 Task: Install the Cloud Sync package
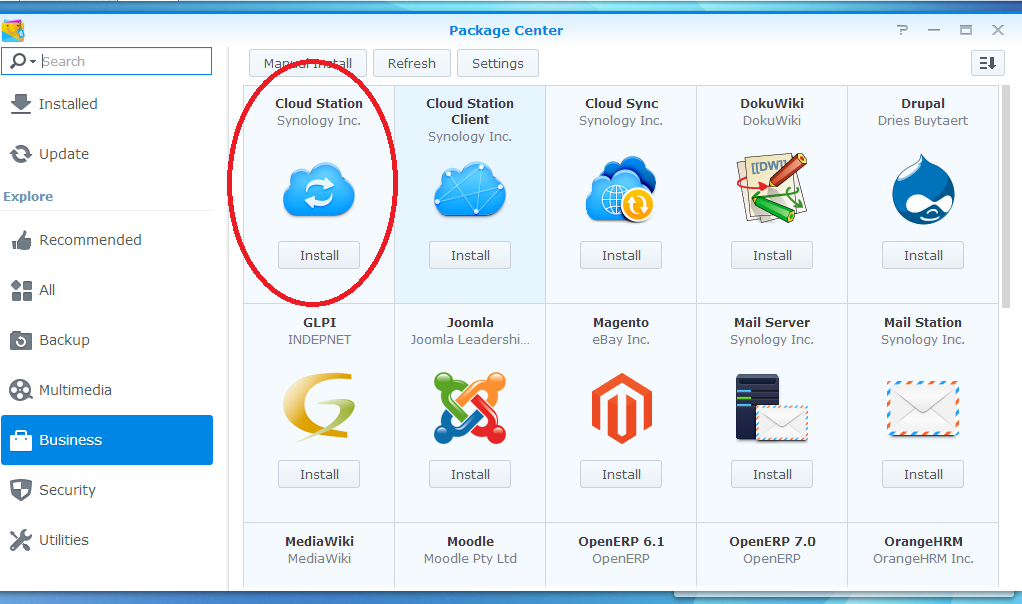tap(621, 255)
